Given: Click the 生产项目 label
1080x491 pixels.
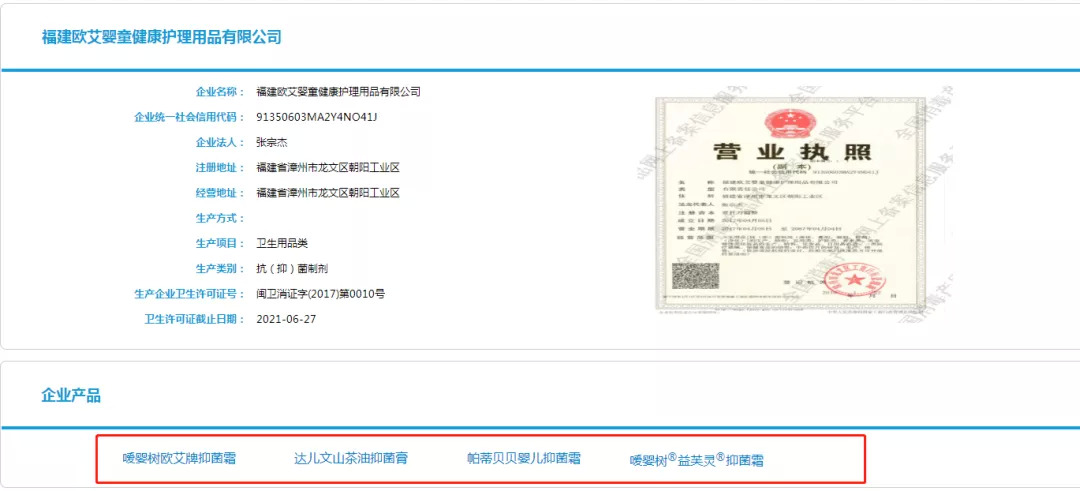Looking at the screenshot, I should [220, 243].
